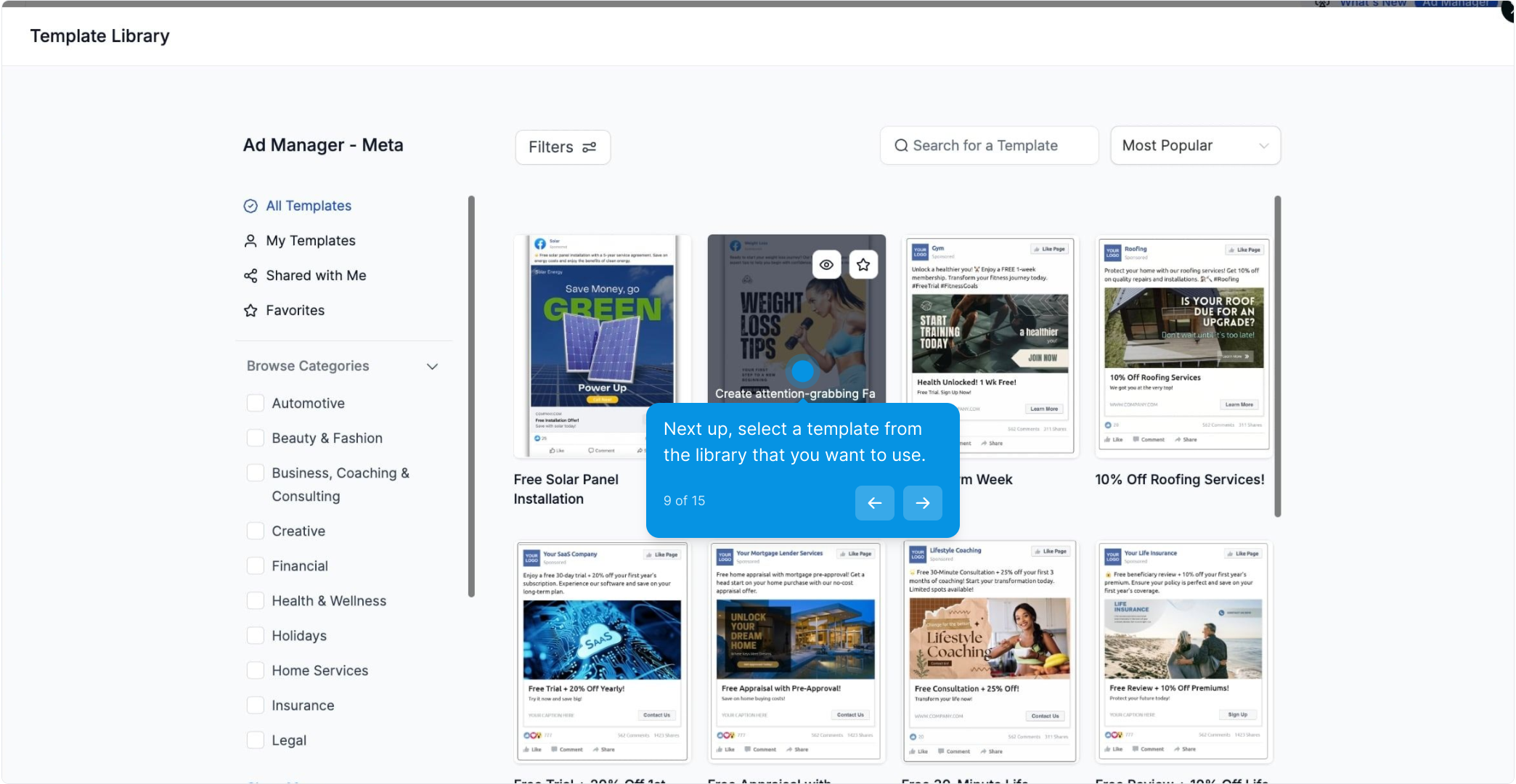The height and width of the screenshot is (784, 1516).
Task: Check the Automotive category
Action: pyautogui.click(x=256, y=403)
